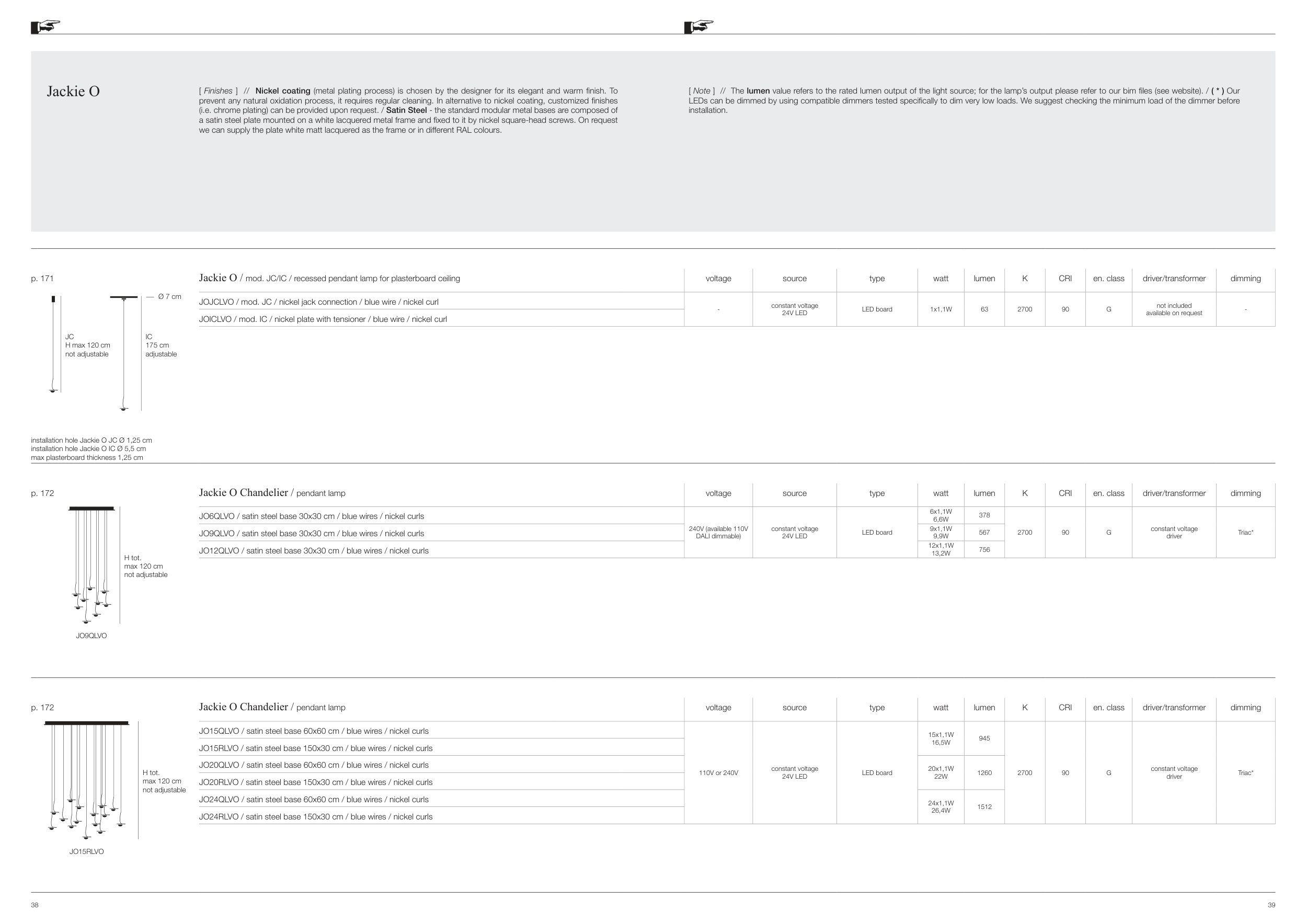Click the JOICLVO product code row
This screenshot has width=1307, height=924.
(x=323, y=319)
